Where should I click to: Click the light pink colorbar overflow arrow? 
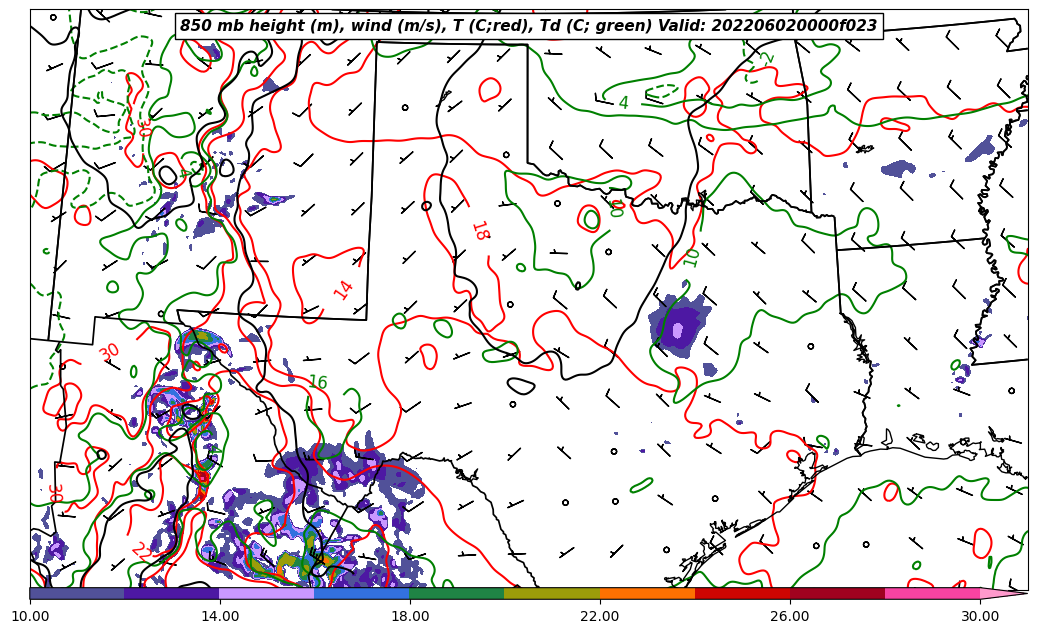pos(1003,593)
